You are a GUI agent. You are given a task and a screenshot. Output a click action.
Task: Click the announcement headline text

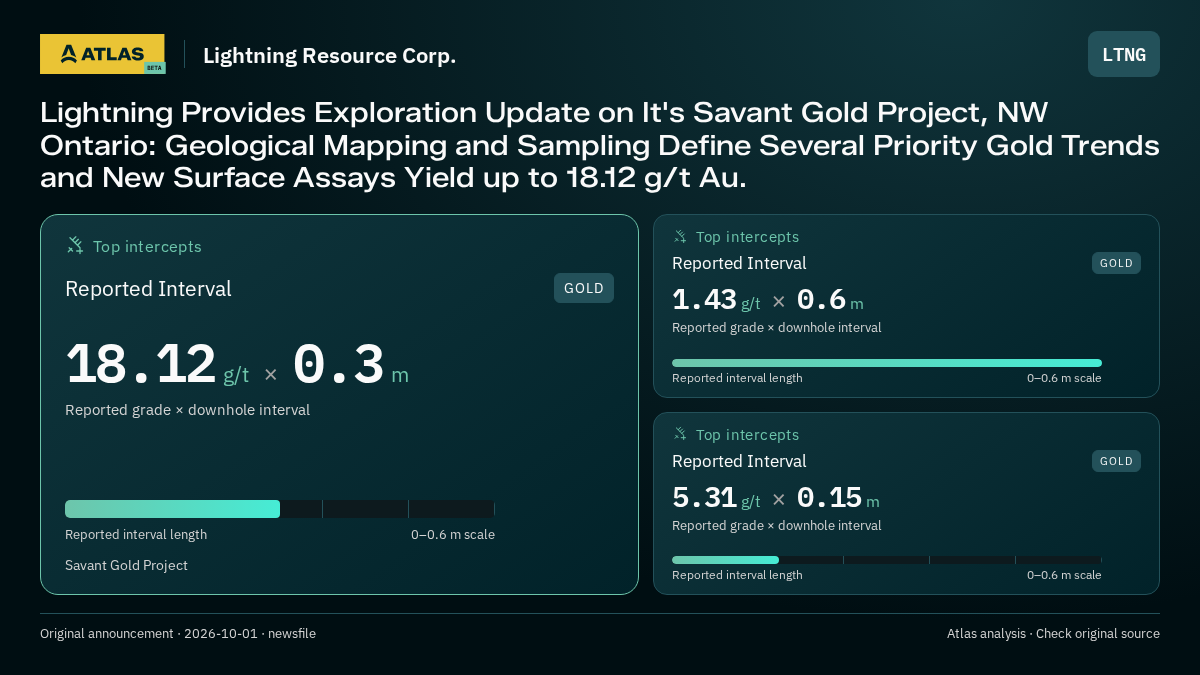[600, 145]
